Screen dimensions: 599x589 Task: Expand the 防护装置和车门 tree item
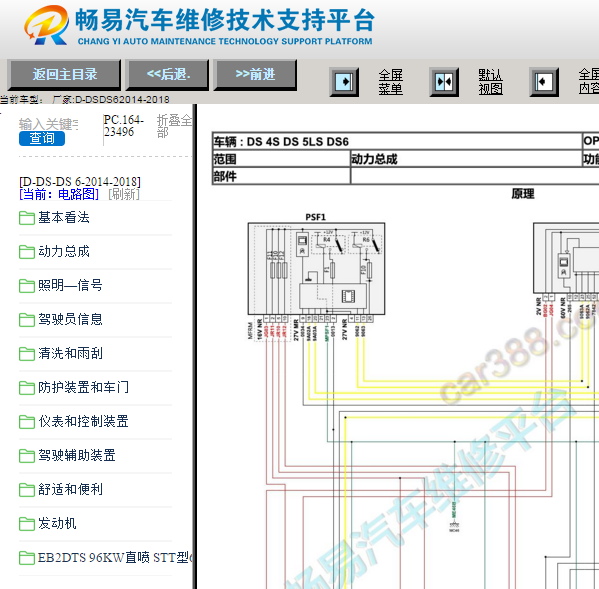(83, 388)
